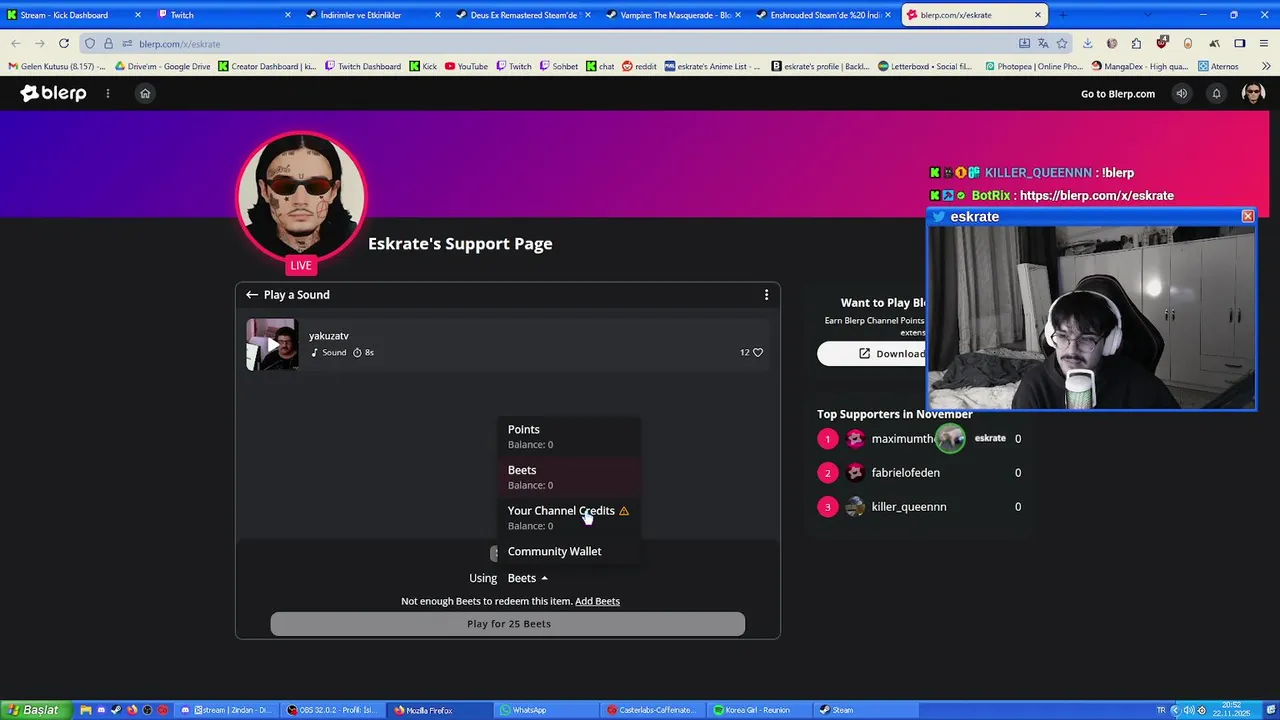Image resolution: width=1280 pixels, height=720 pixels.
Task: Play the yakuzatv sound thumbnail
Action: (272, 344)
